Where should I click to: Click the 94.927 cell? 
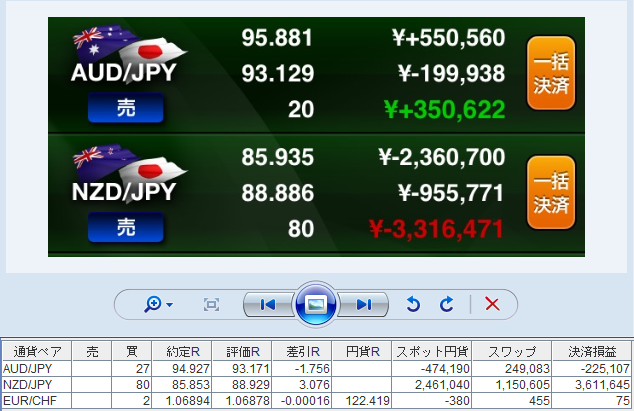coord(182,369)
